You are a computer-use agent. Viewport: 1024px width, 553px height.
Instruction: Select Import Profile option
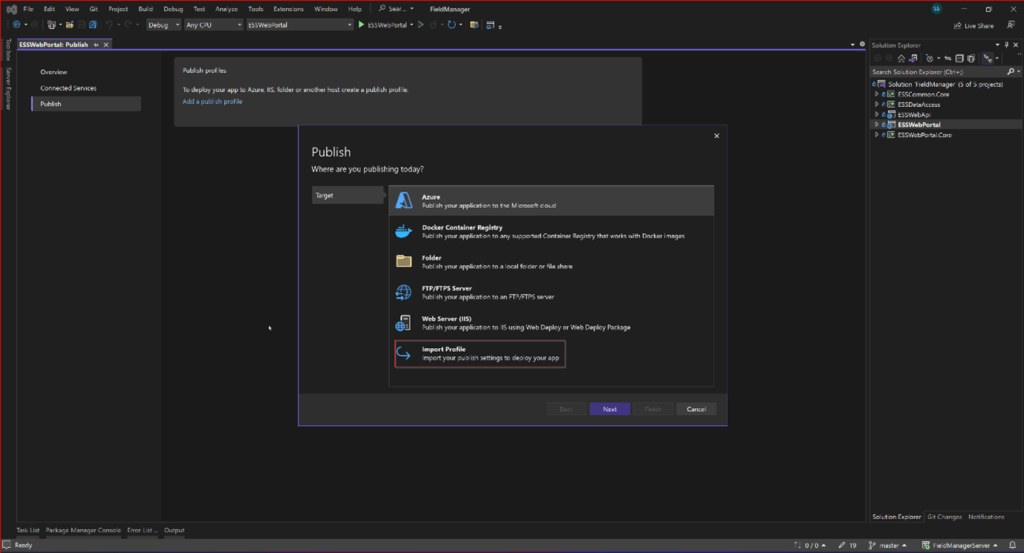click(480, 353)
